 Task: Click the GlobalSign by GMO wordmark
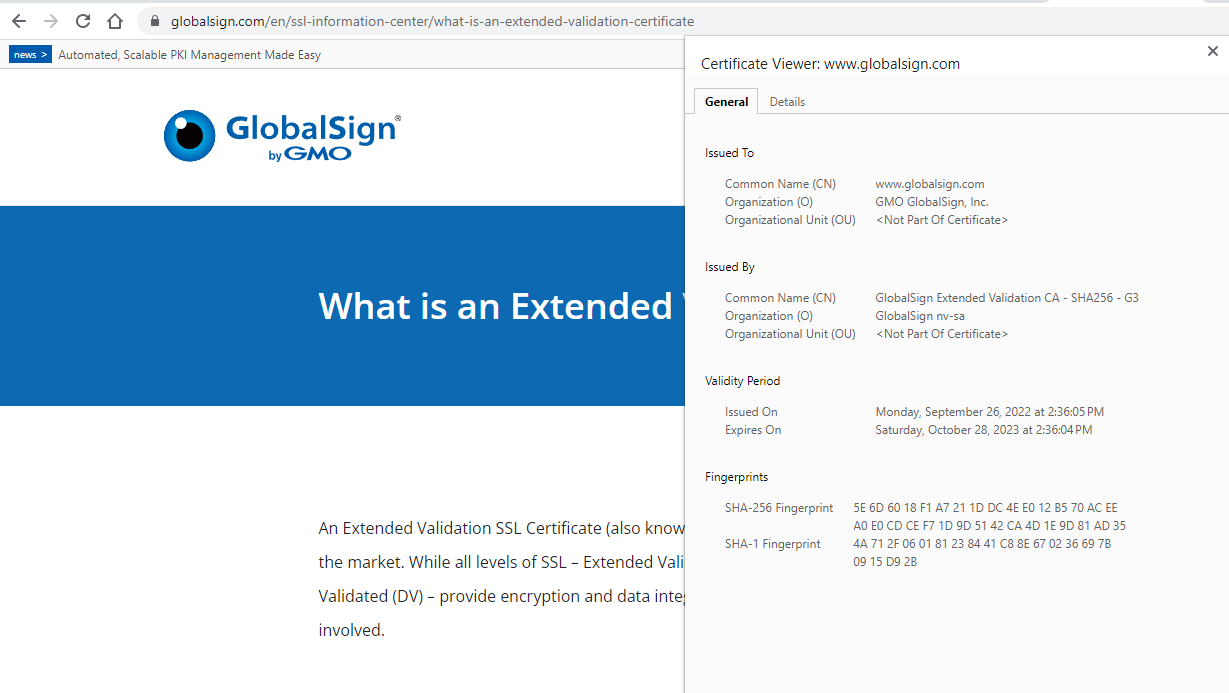point(313,137)
